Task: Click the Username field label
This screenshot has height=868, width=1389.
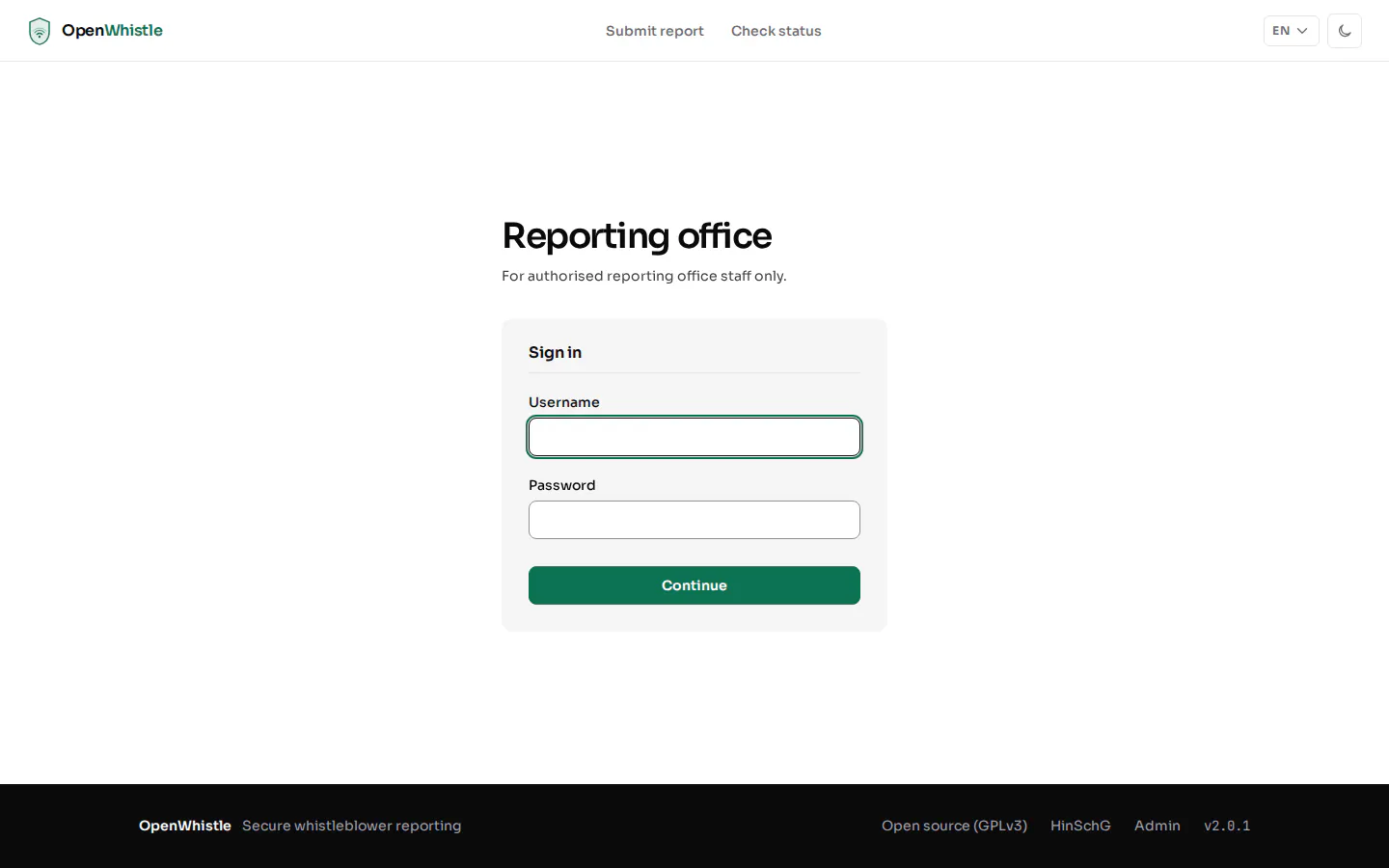Action: pyautogui.click(x=564, y=402)
